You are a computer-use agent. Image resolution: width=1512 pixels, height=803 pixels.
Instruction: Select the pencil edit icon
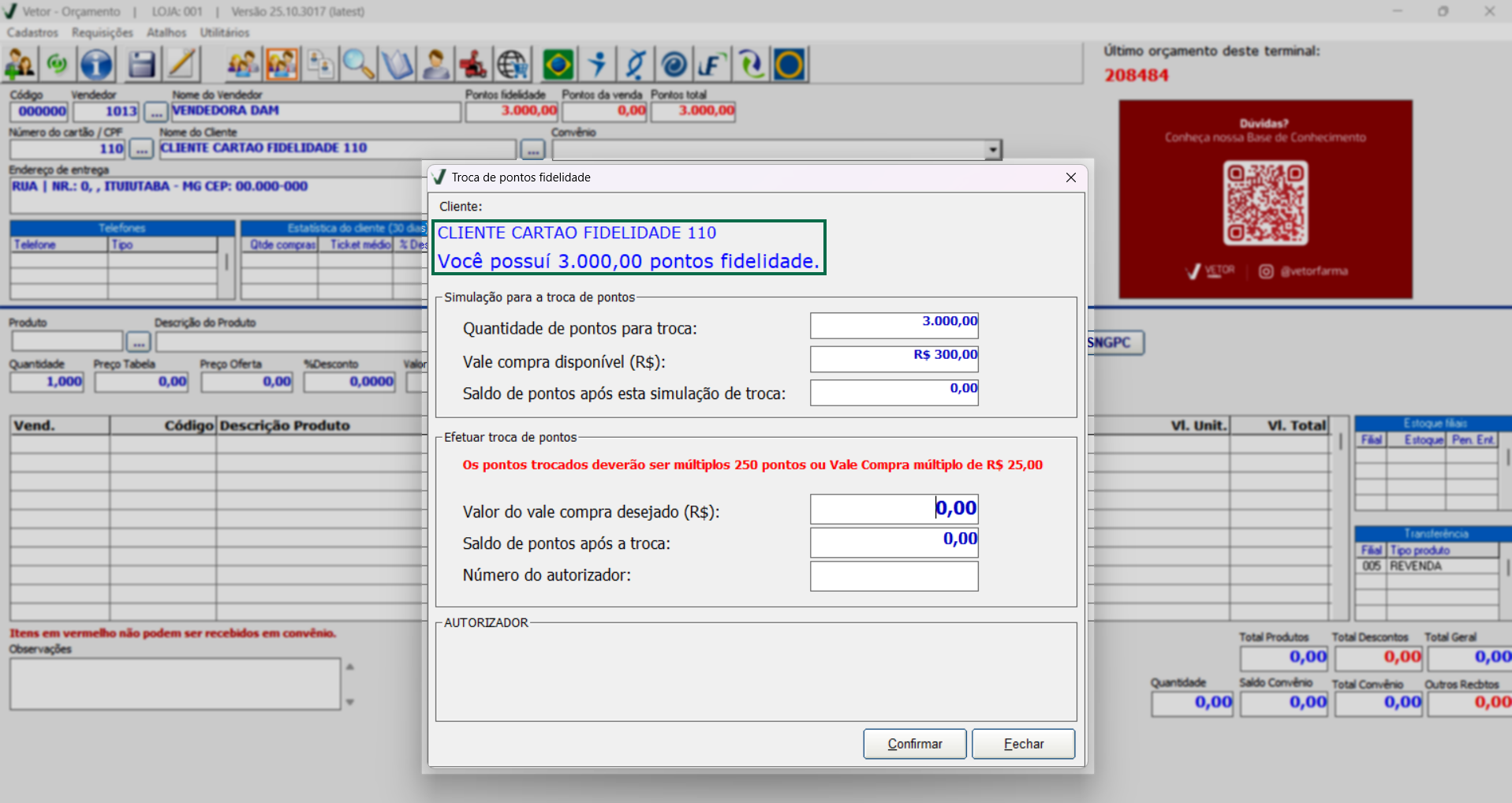181,65
